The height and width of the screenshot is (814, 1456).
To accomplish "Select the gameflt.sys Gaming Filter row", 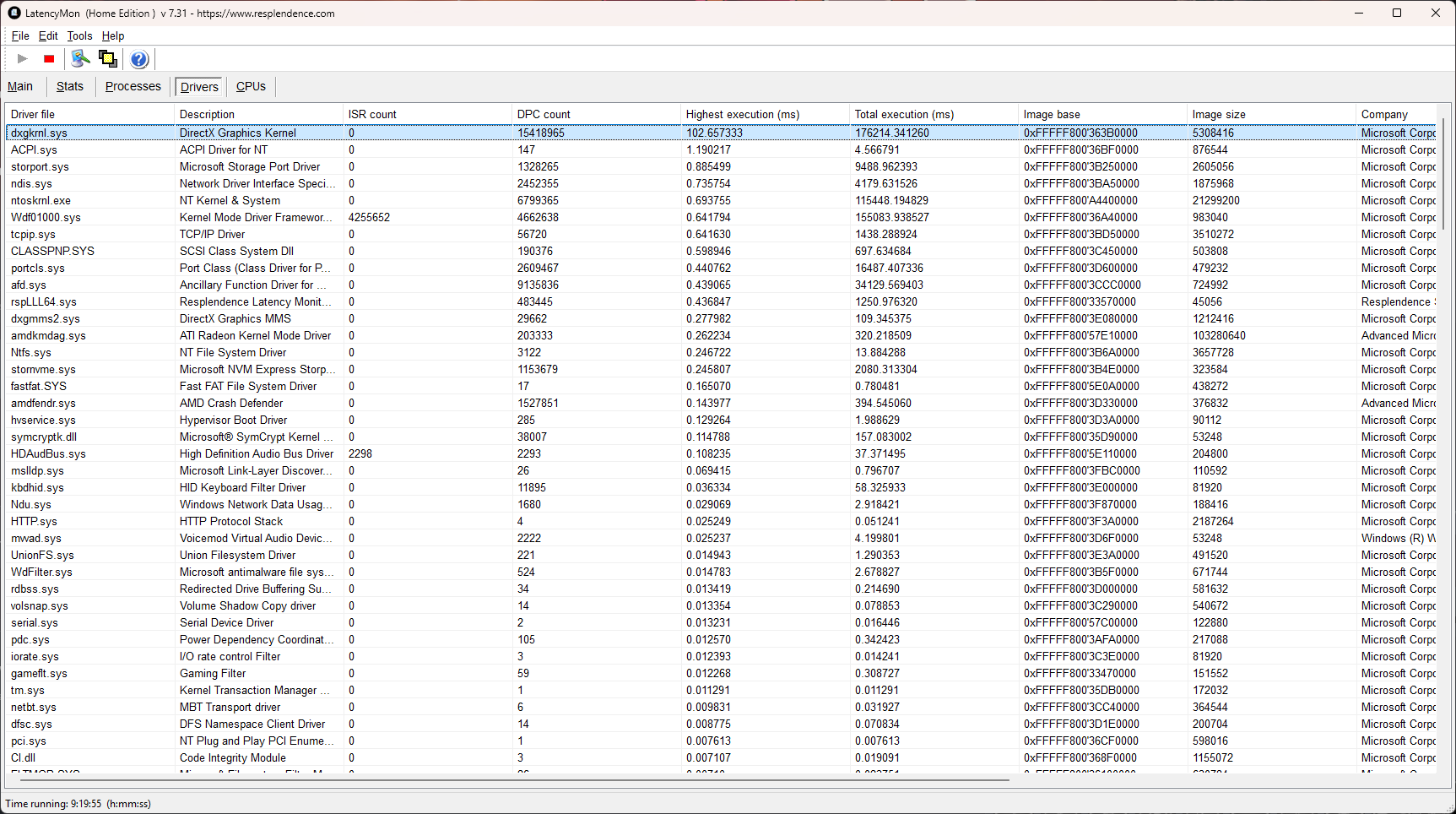I will coord(721,673).
